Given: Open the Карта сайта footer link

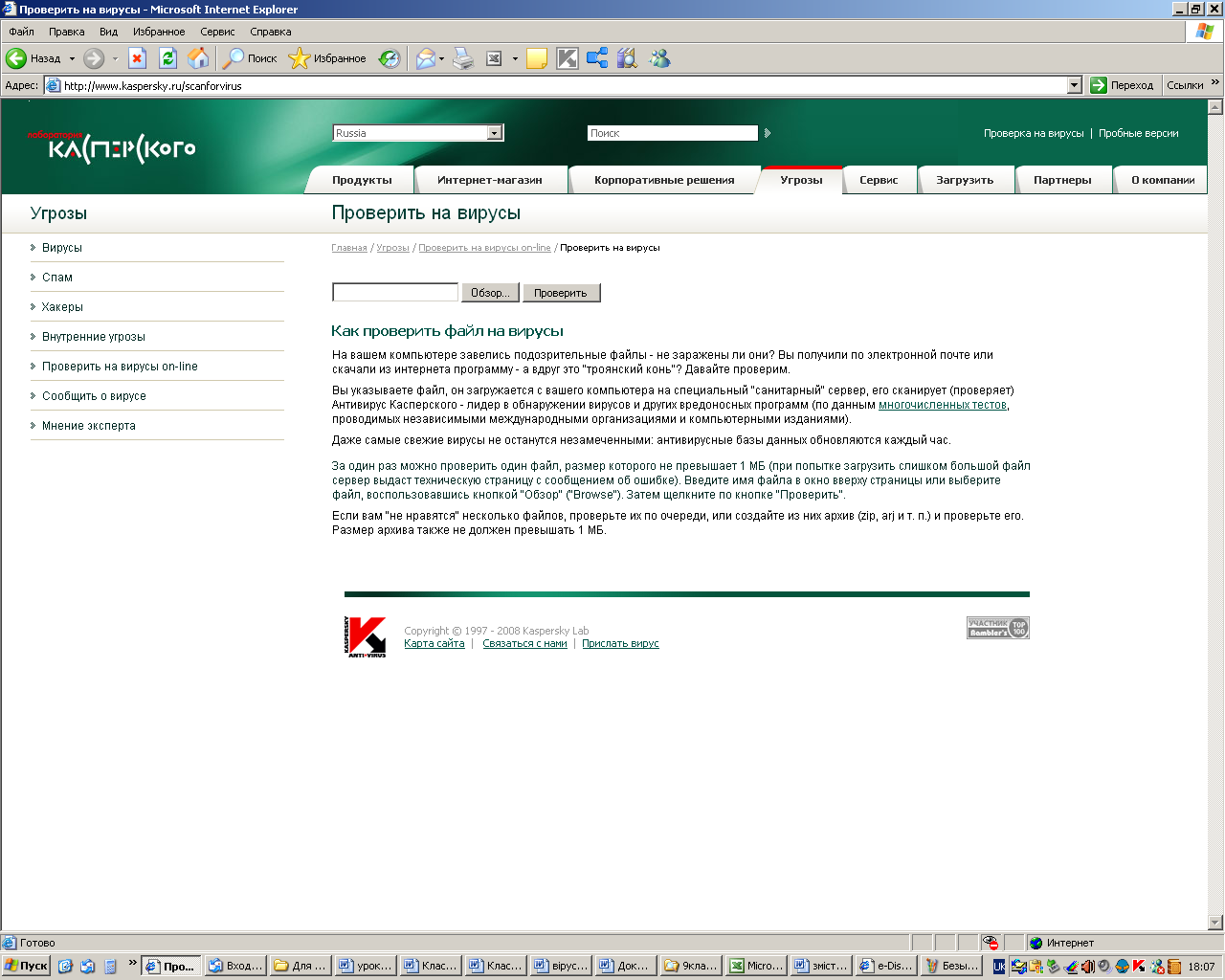Looking at the screenshot, I should (434, 643).
